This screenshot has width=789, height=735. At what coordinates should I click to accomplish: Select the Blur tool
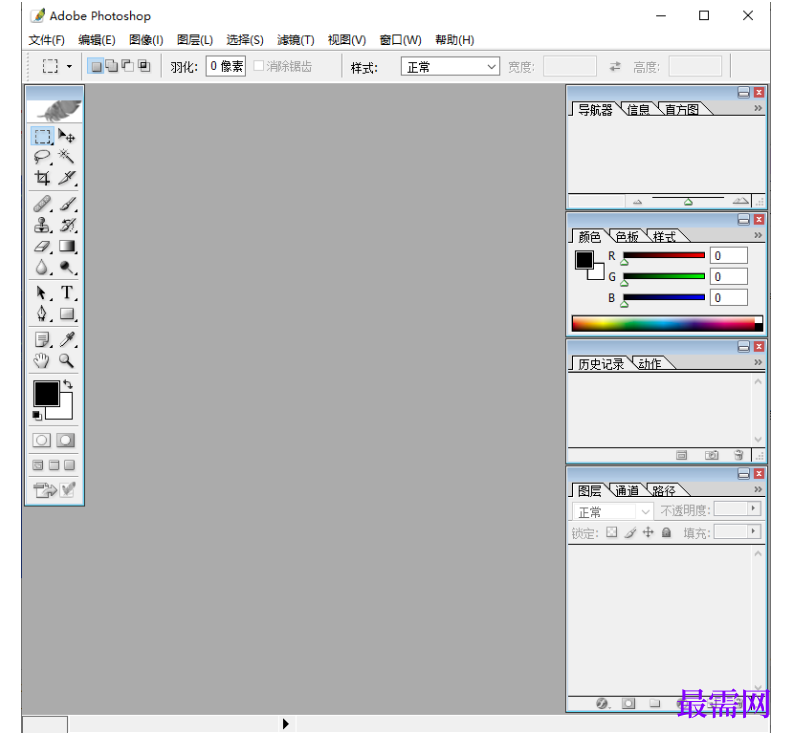pyautogui.click(x=42, y=267)
